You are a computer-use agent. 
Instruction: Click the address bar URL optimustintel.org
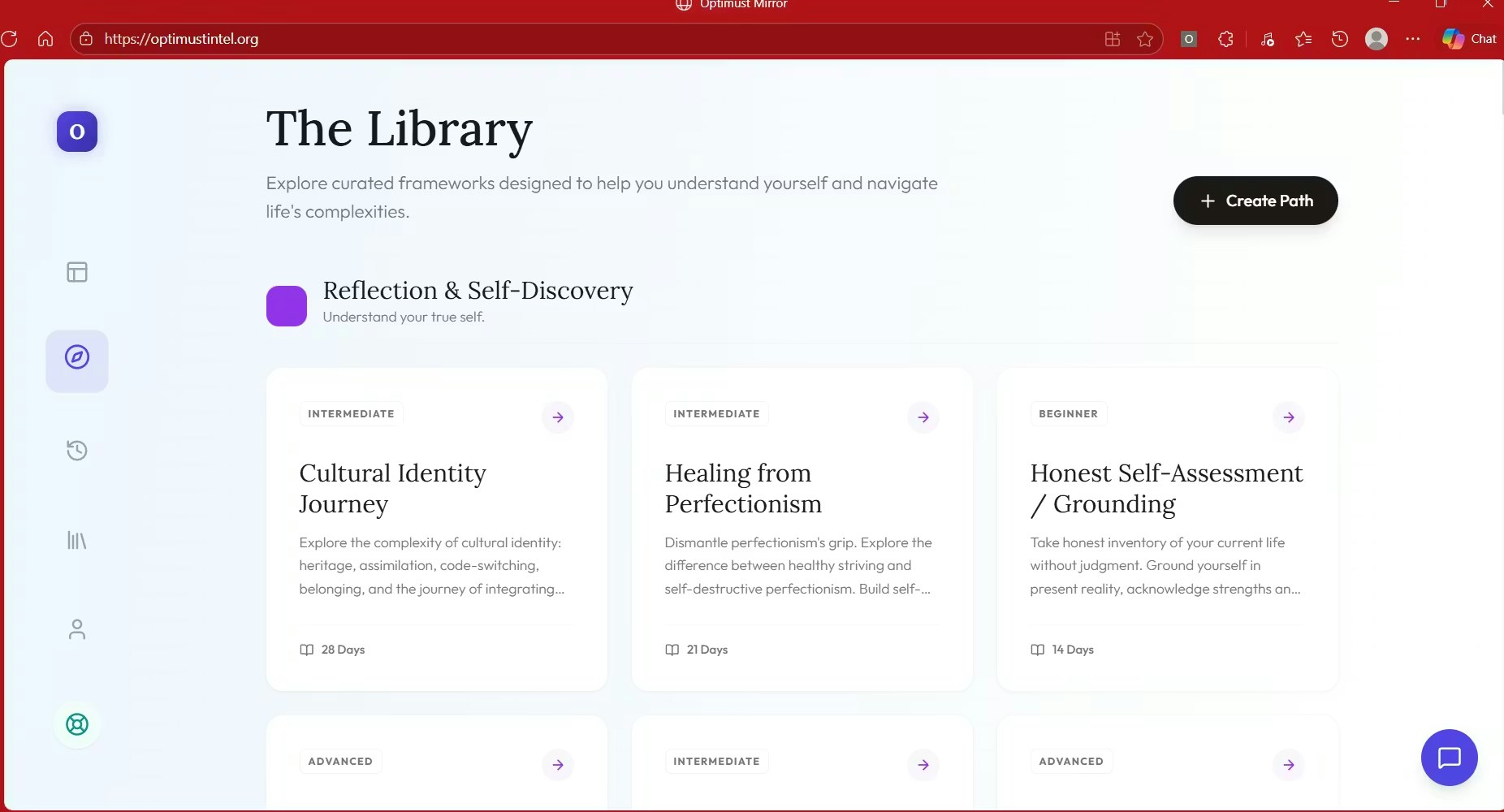[x=181, y=39]
